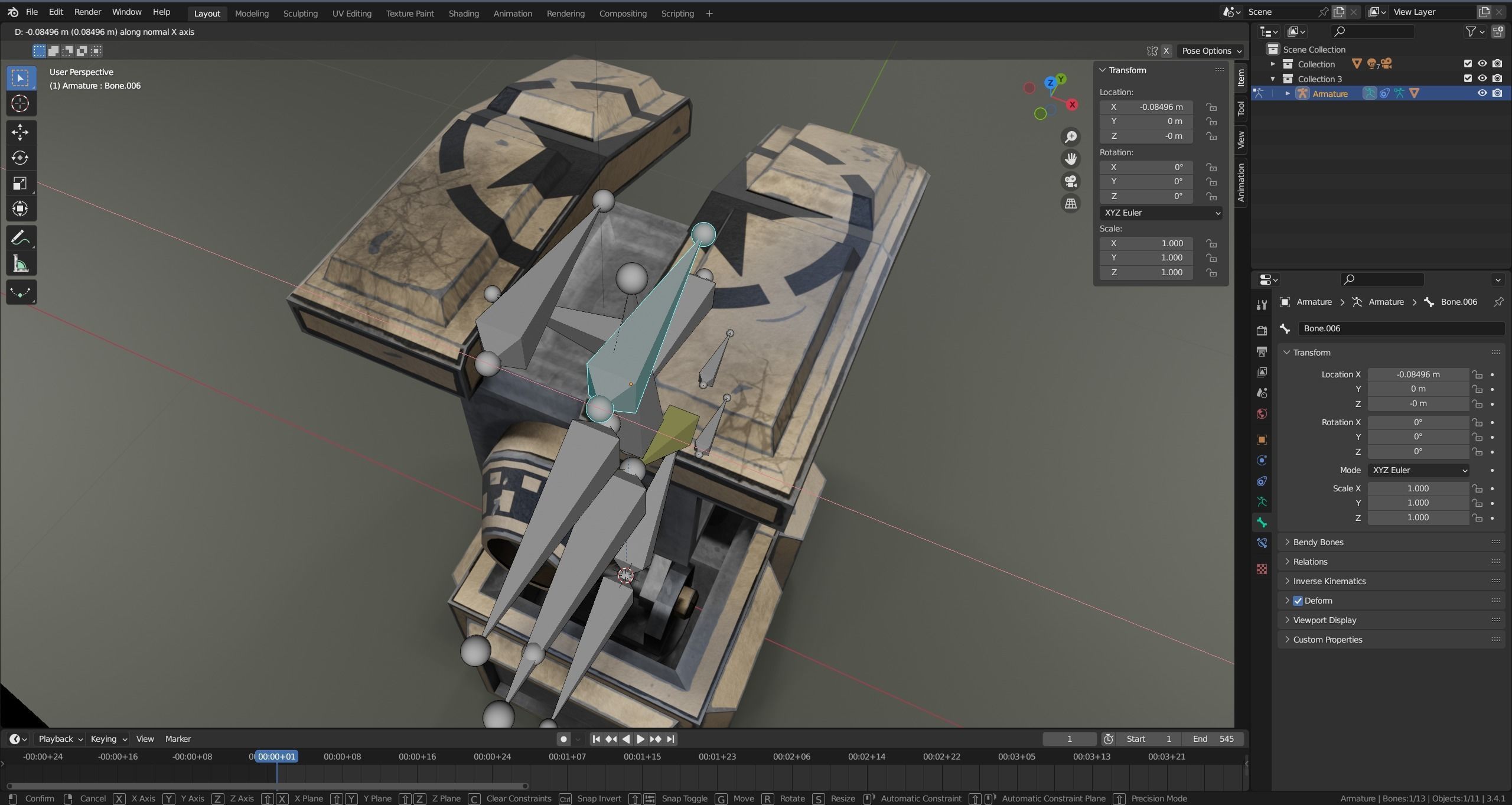The image size is (1512, 805).
Task: Collapse the Collection 3 tree row
Action: [x=1273, y=79]
